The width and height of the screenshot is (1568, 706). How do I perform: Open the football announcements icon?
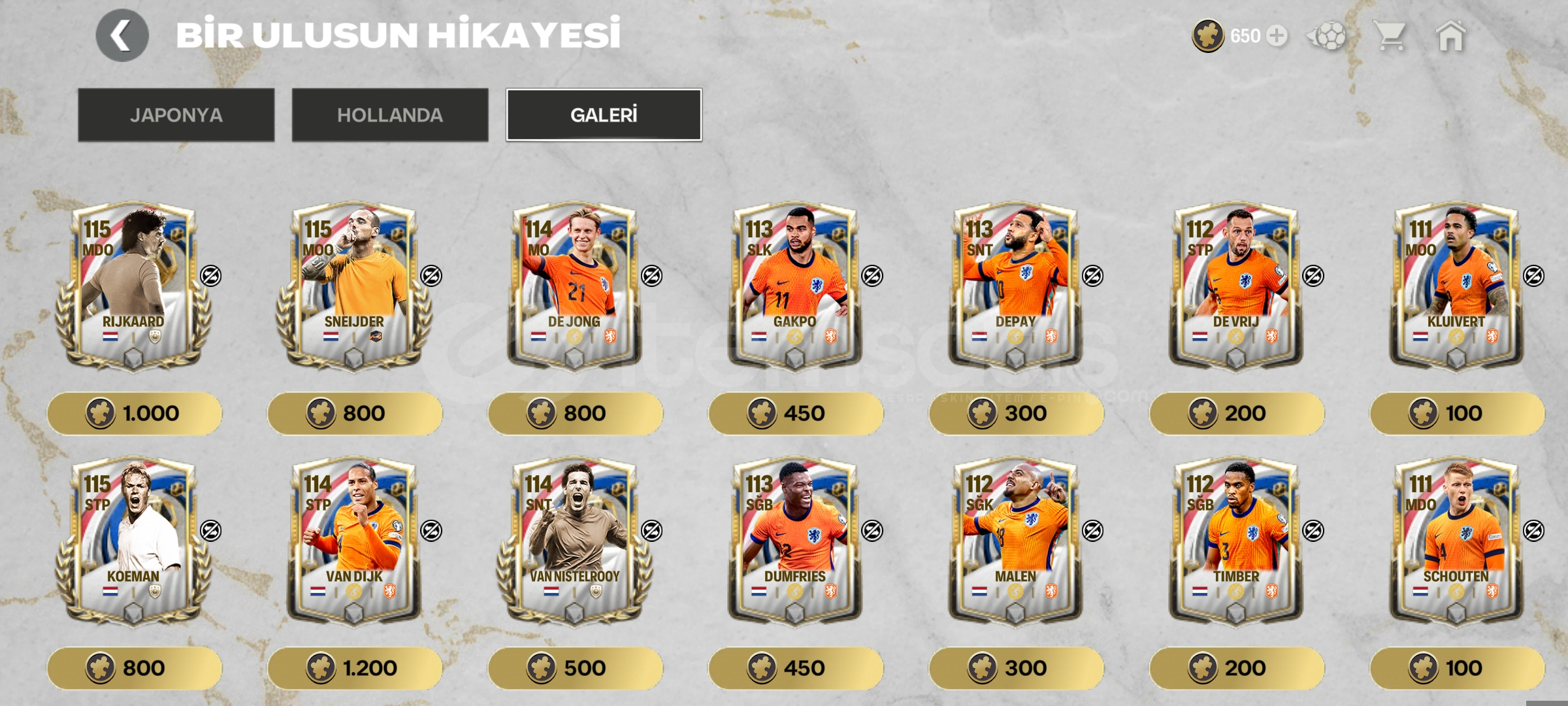coord(1327,35)
